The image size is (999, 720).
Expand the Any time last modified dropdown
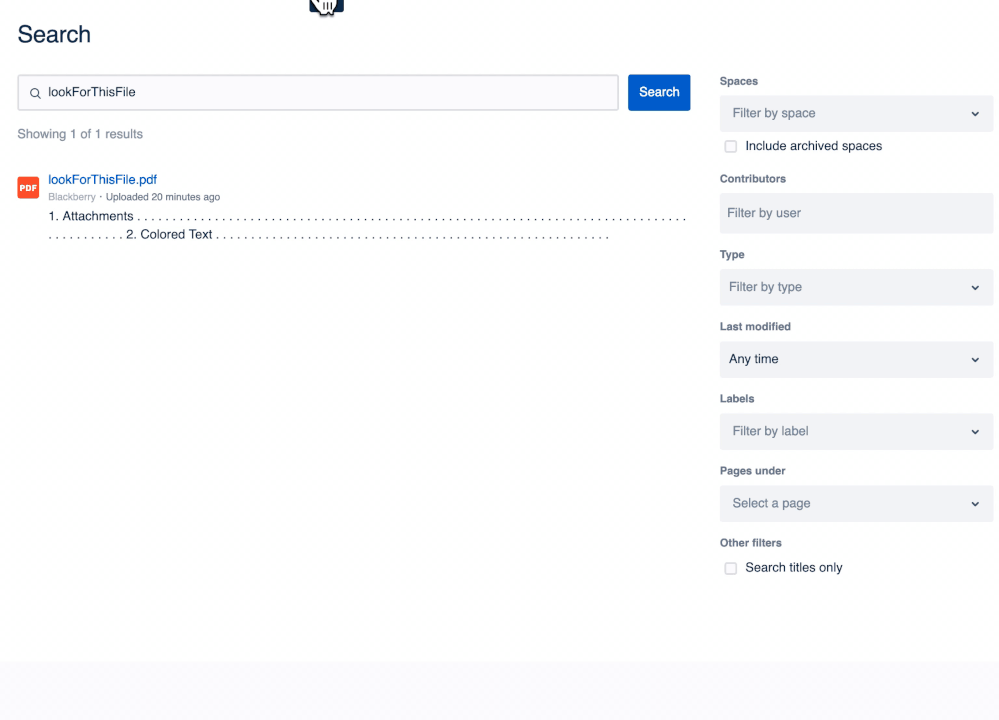[856, 359]
